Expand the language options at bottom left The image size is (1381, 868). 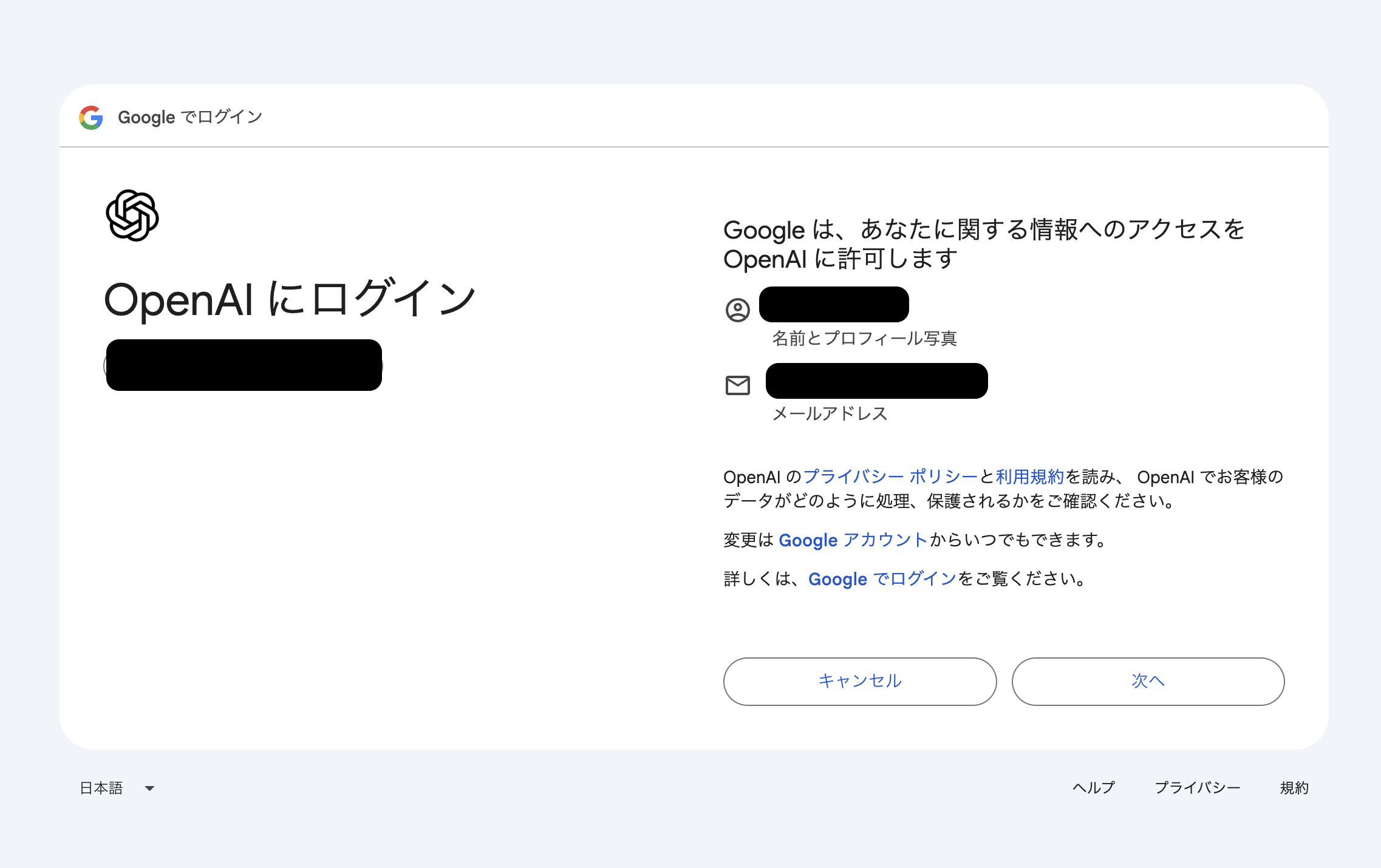118,787
